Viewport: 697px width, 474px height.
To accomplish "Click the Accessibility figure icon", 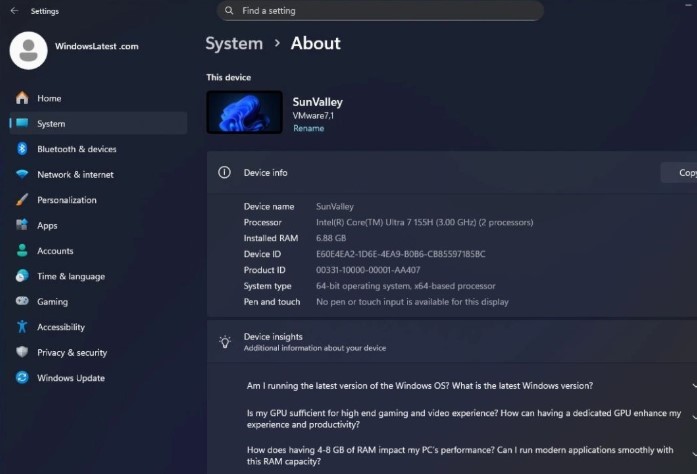I will coord(22,327).
